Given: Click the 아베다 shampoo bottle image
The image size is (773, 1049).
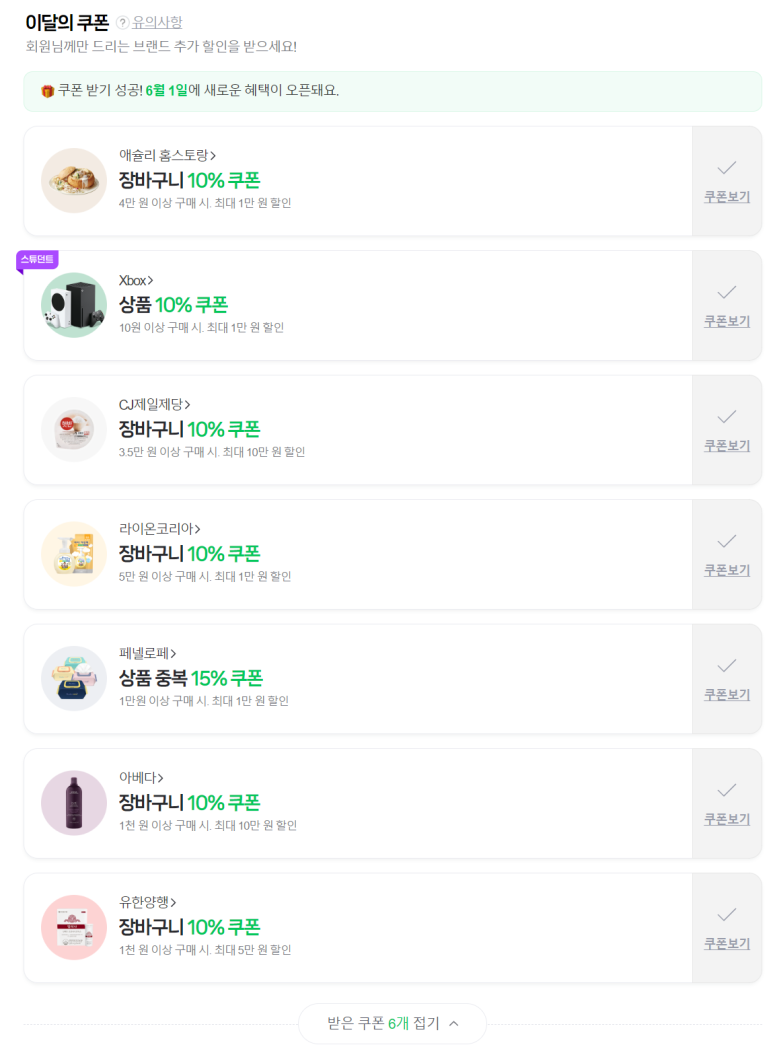Looking at the screenshot, I should pyautogui.click(x=74, y=803).
